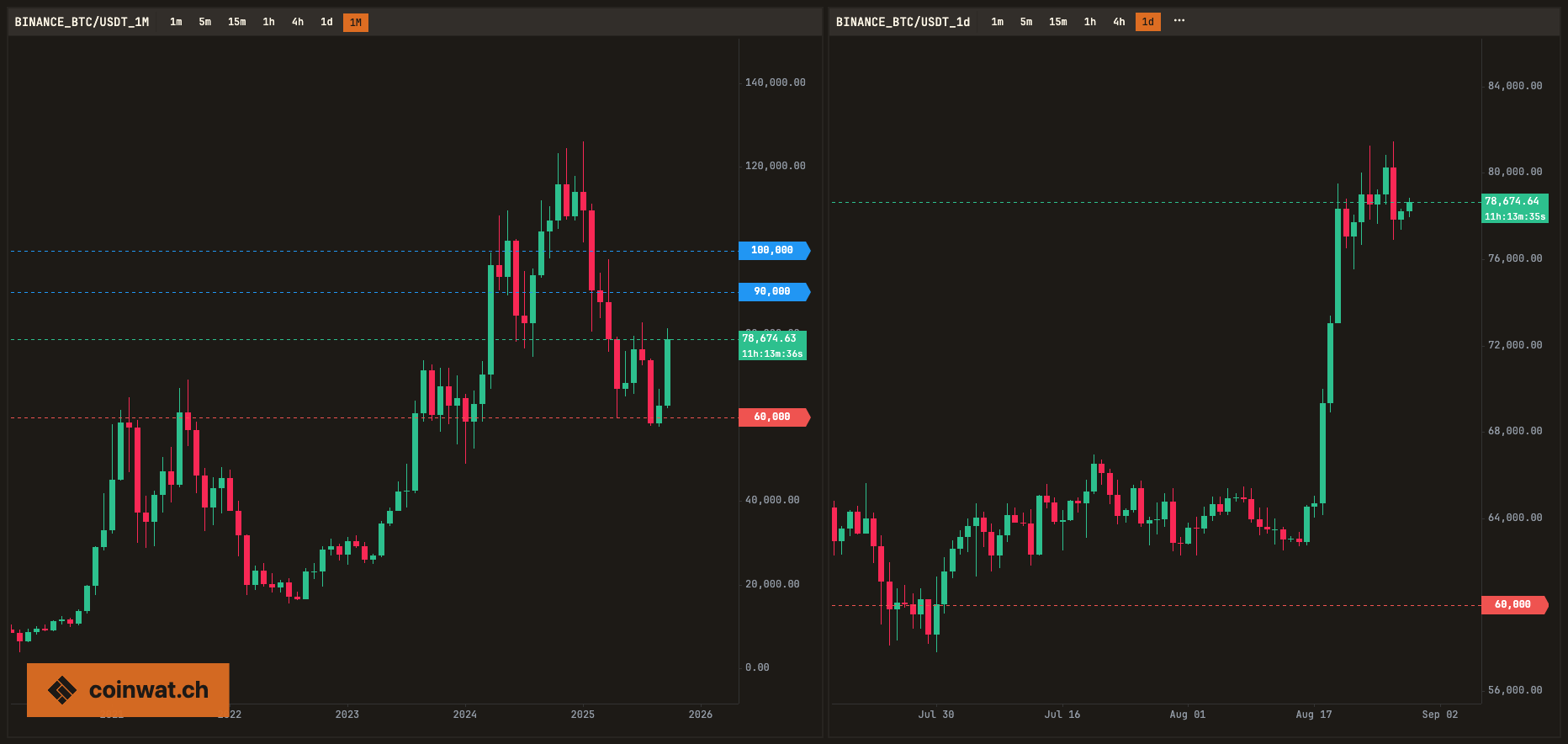Select 15m timeframe on right daily chart

pyautogui.click(x=1058, y=22)
